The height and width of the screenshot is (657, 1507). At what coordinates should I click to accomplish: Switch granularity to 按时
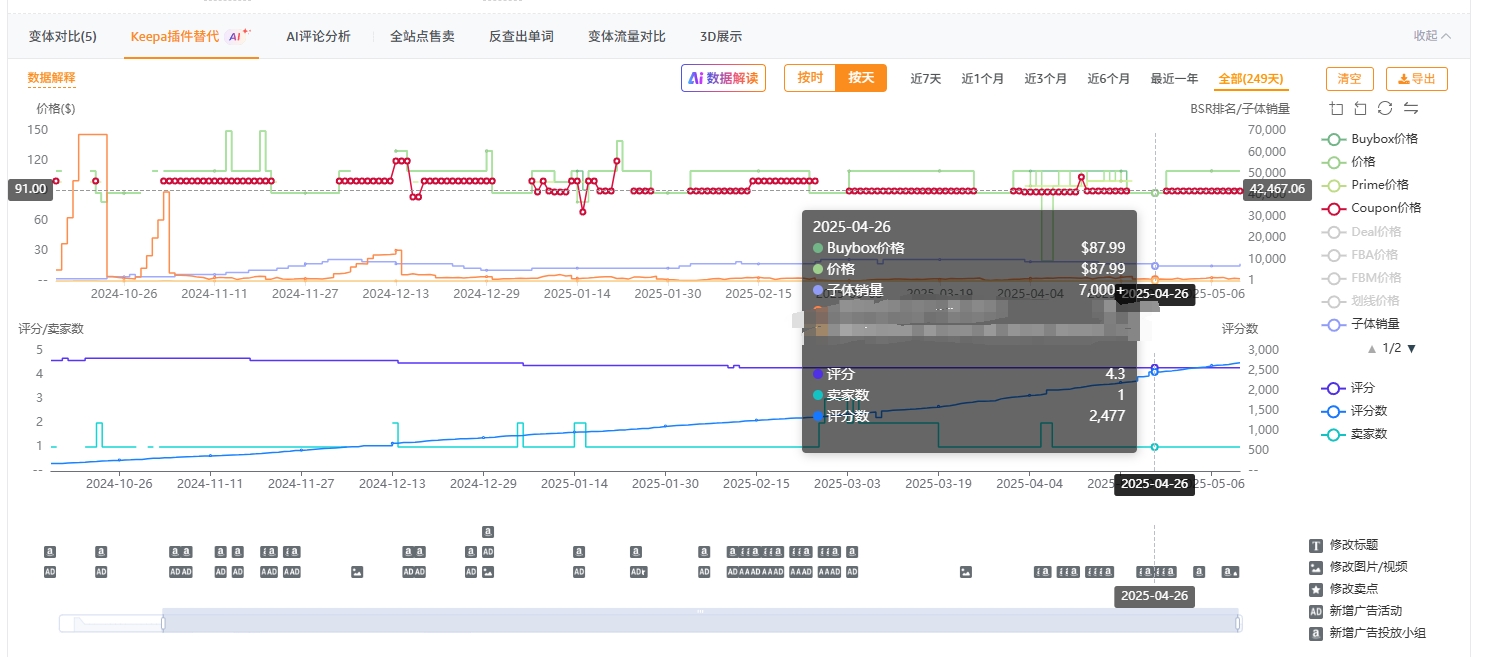pyautogui.click(x=810, y=78)
